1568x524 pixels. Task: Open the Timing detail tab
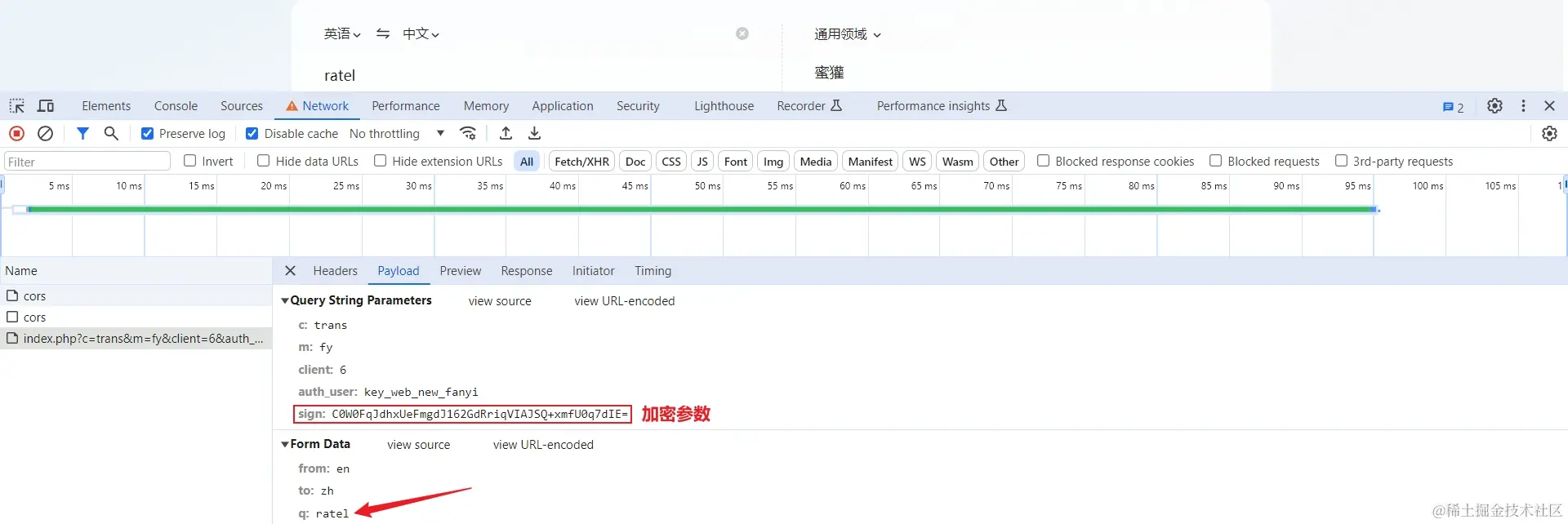coord(653,271)
